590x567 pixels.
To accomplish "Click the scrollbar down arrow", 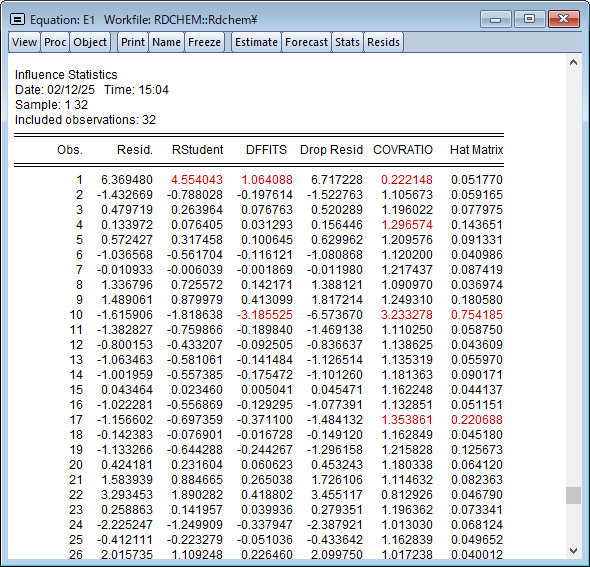I will 573,551.
